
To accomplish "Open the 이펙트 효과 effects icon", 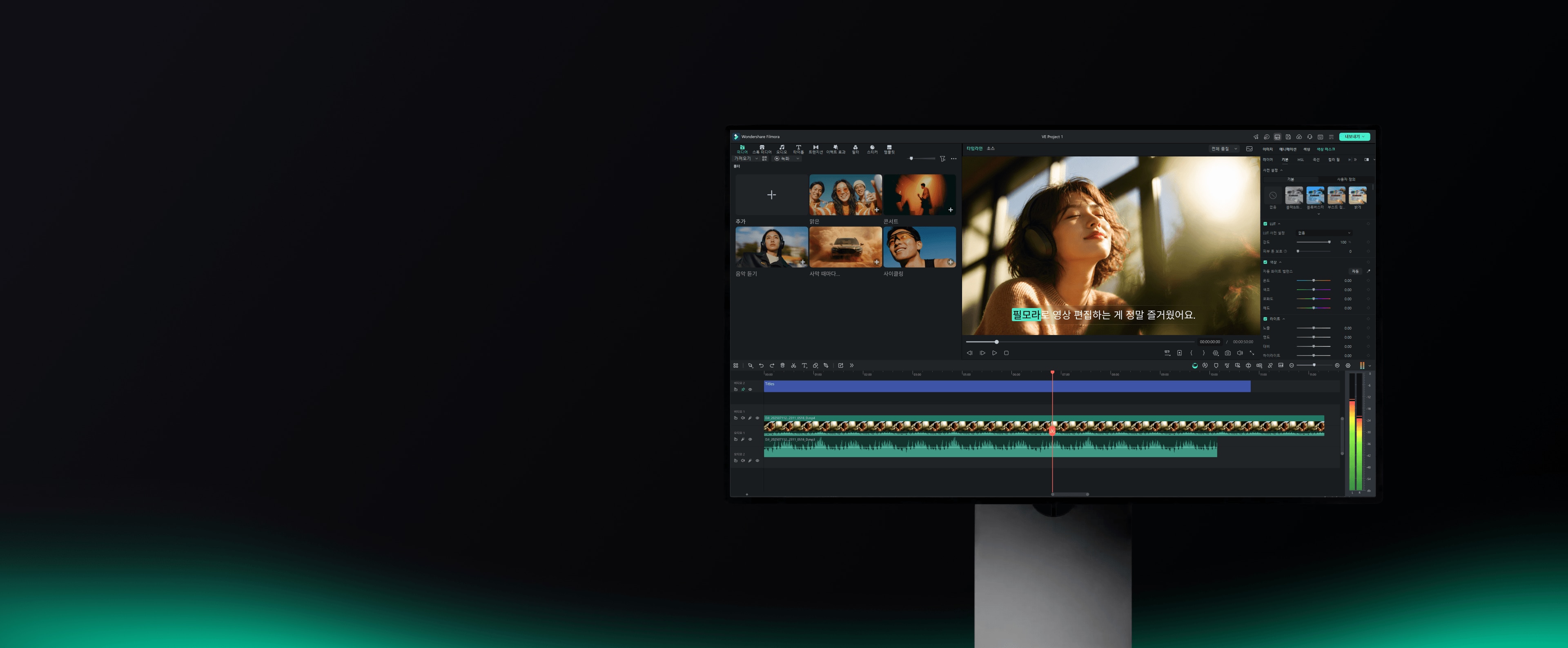I will [836, 149].
